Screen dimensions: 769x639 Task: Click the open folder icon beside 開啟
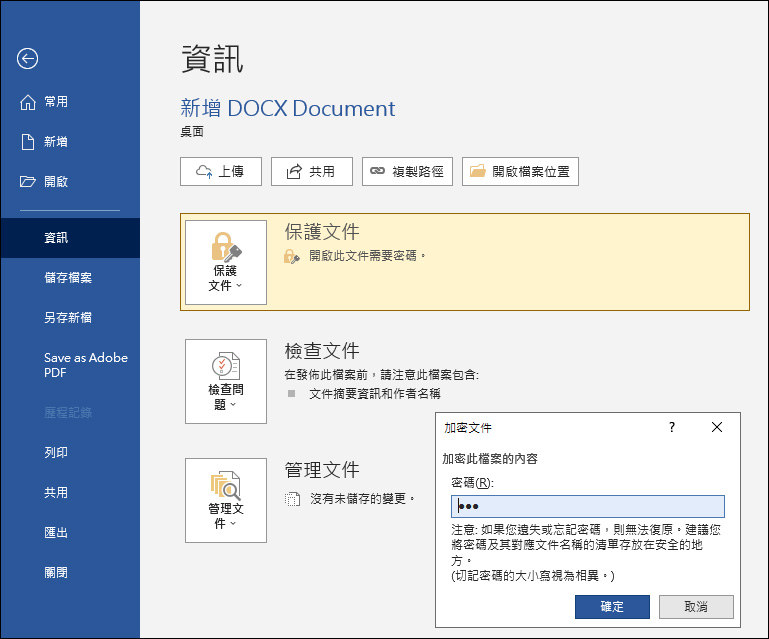click(28, 182)
